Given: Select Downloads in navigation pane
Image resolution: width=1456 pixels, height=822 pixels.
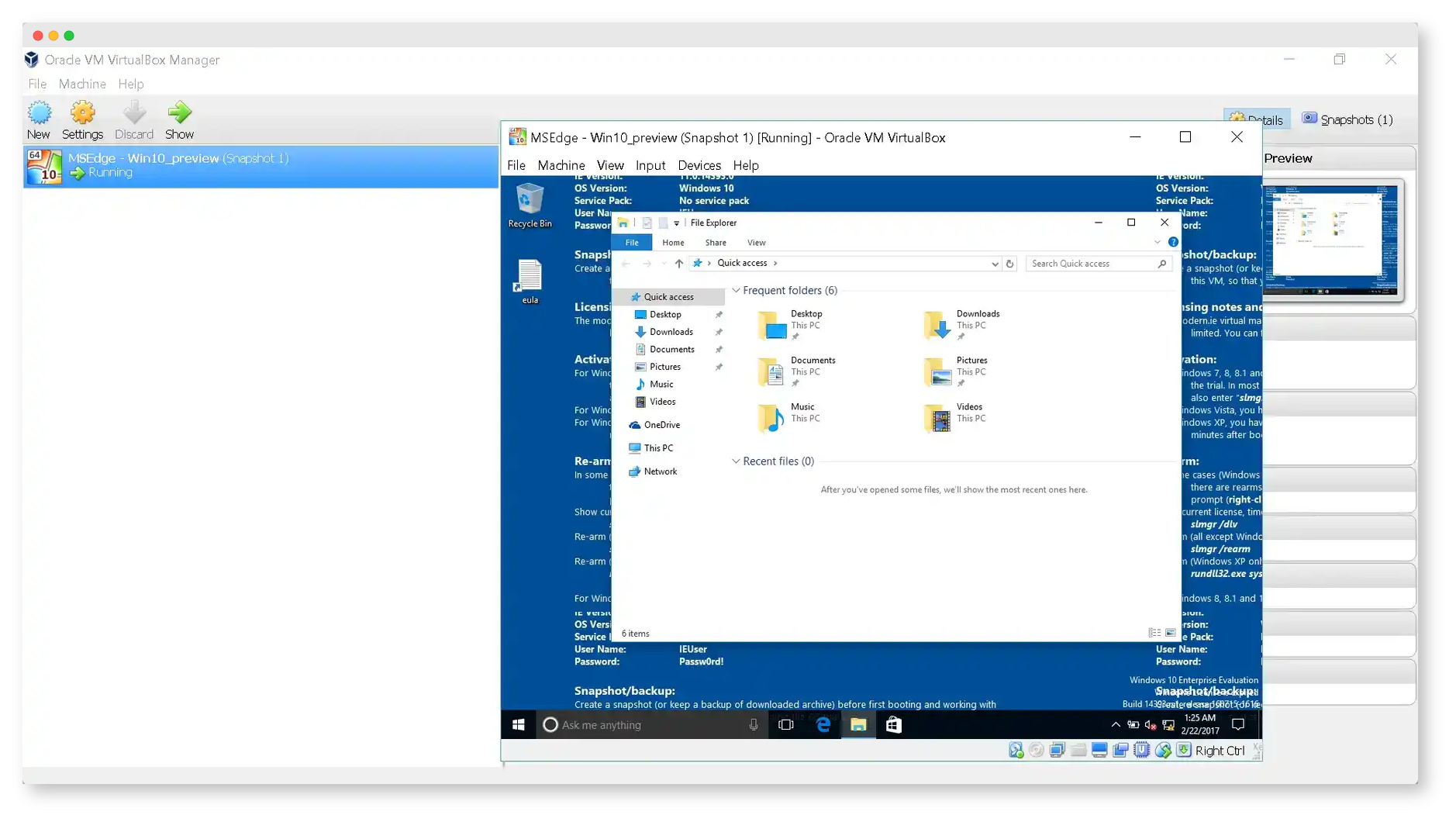Looking at the screenshot, I should coord(671,332).
